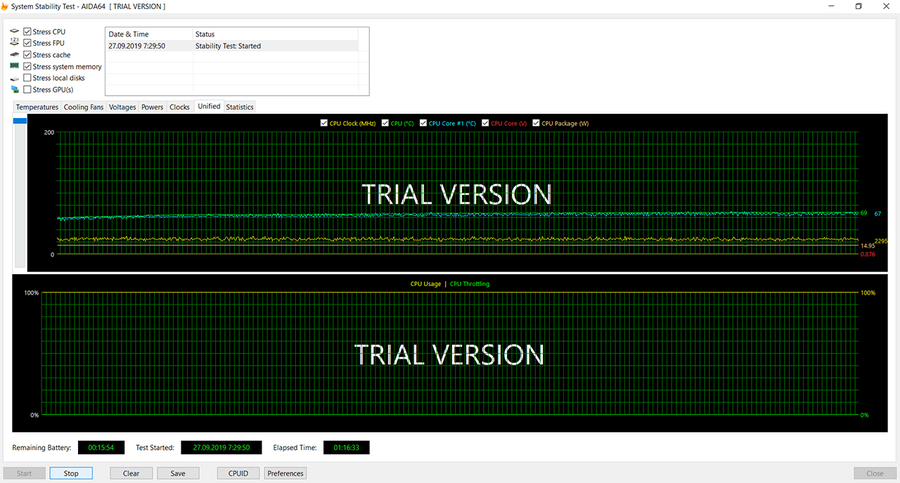Select the Stability Test: Started log row
The image size is (900, 483).
point(232,46)
